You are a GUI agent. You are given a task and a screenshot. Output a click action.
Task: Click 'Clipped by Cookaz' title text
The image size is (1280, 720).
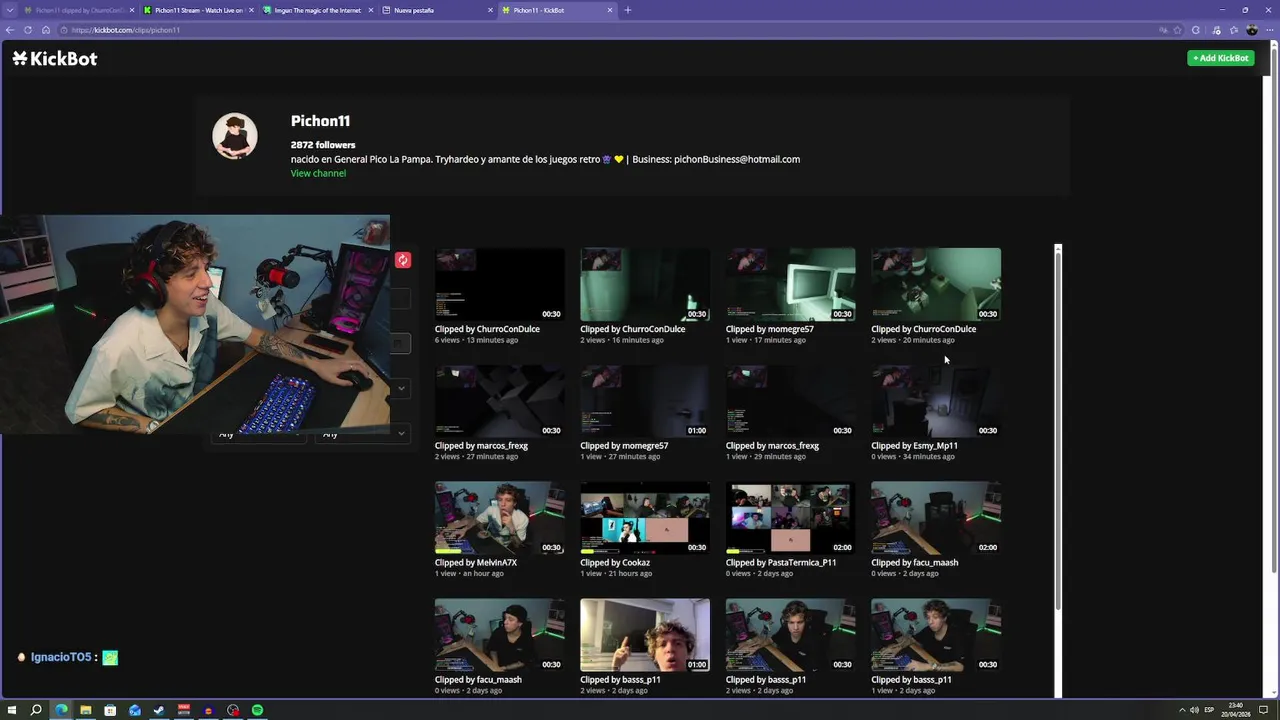[615, 563]
